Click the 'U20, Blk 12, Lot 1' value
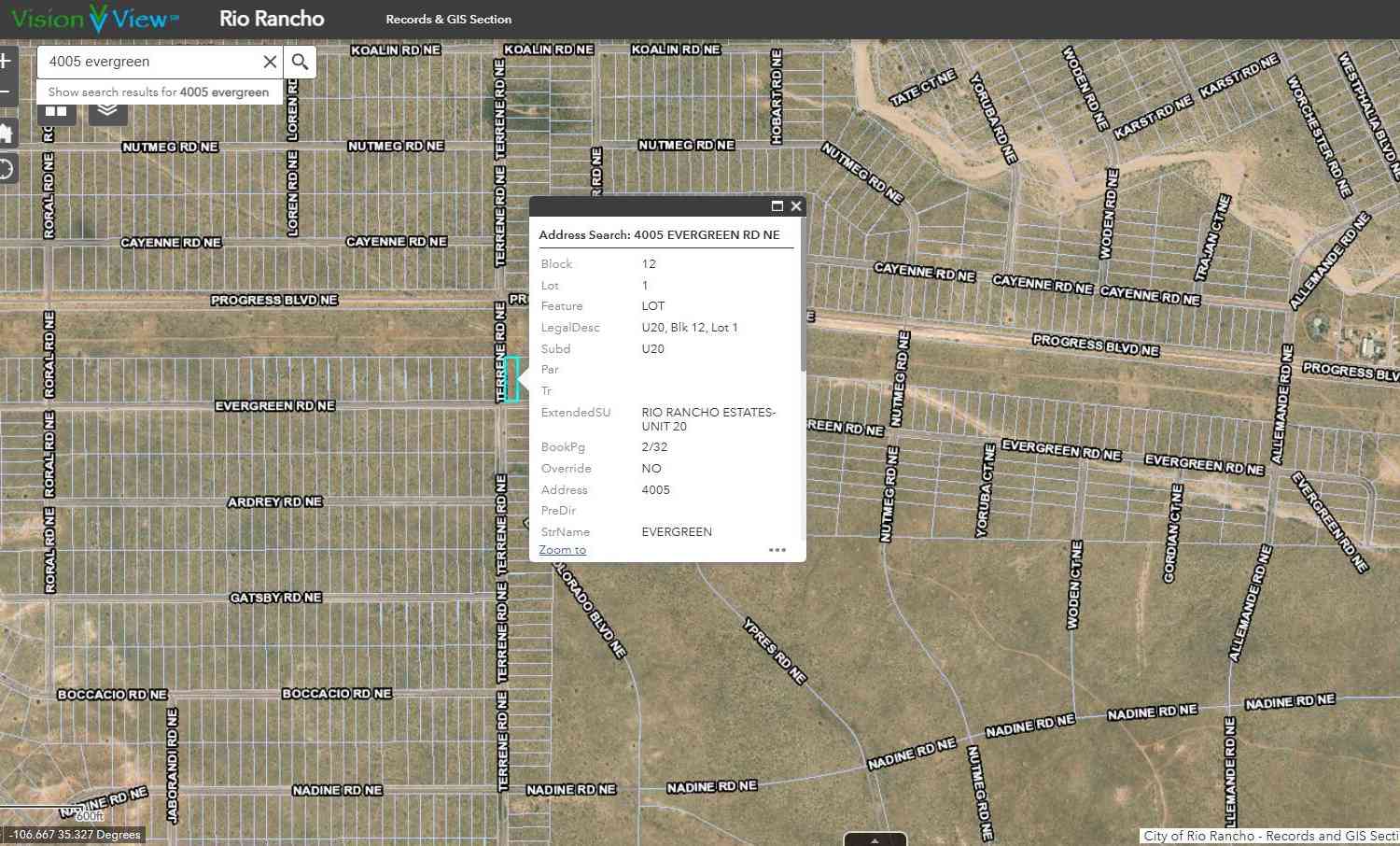The image size is (1400, 846). click(690, 328)
